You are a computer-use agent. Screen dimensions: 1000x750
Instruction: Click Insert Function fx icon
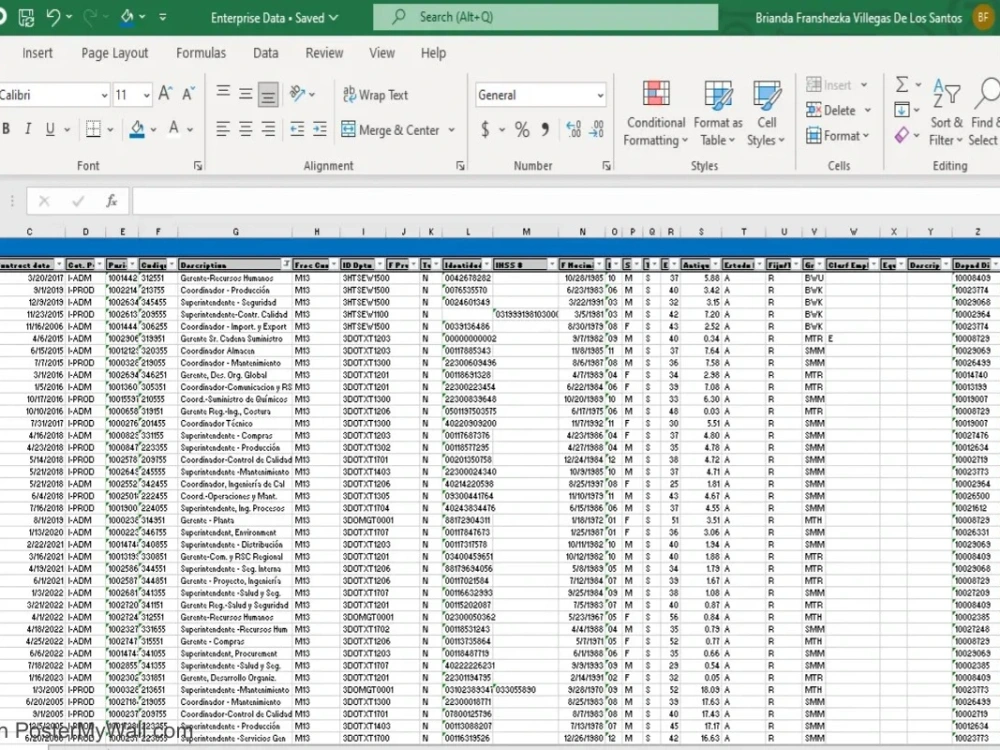(x=112, y=202)
